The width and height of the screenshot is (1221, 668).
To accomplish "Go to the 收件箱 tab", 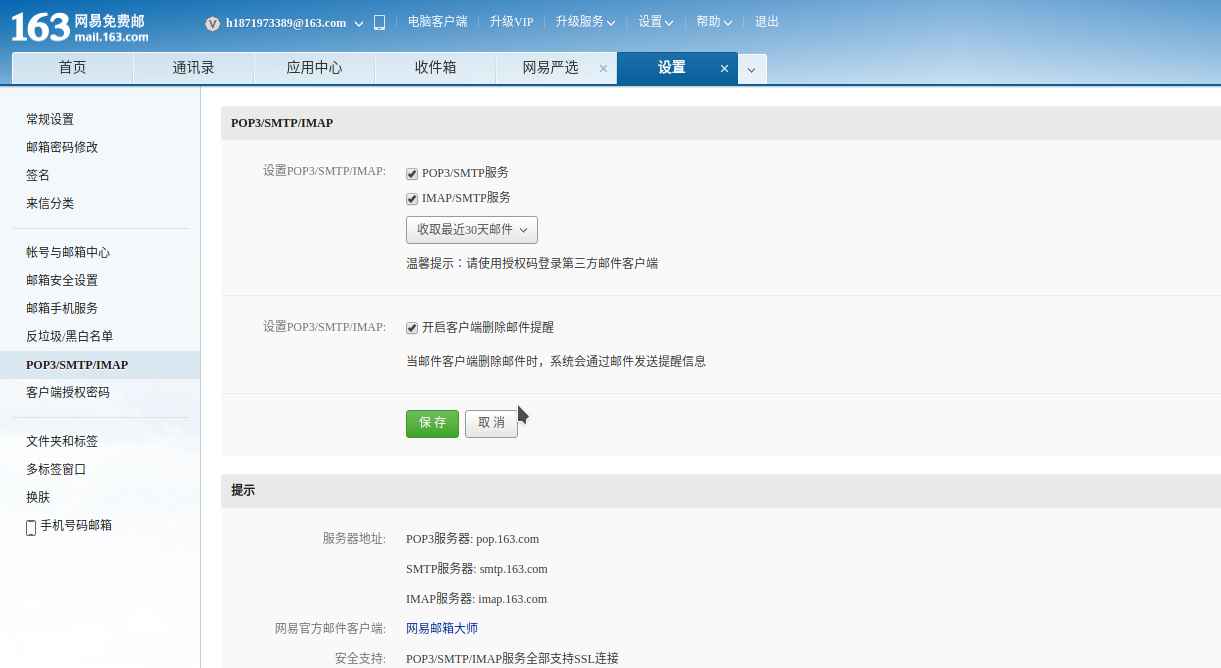I will (435, 68).
